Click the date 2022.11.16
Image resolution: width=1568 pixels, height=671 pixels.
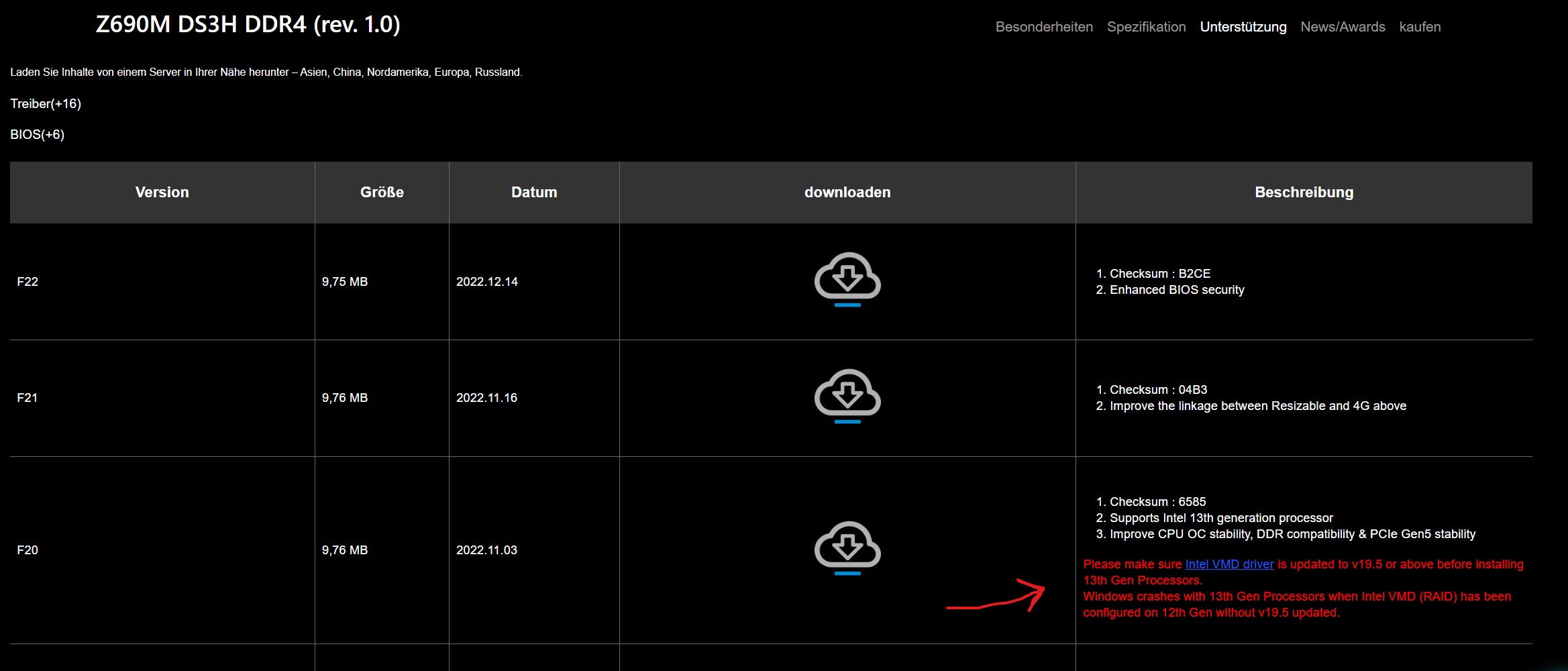[487, 398]
